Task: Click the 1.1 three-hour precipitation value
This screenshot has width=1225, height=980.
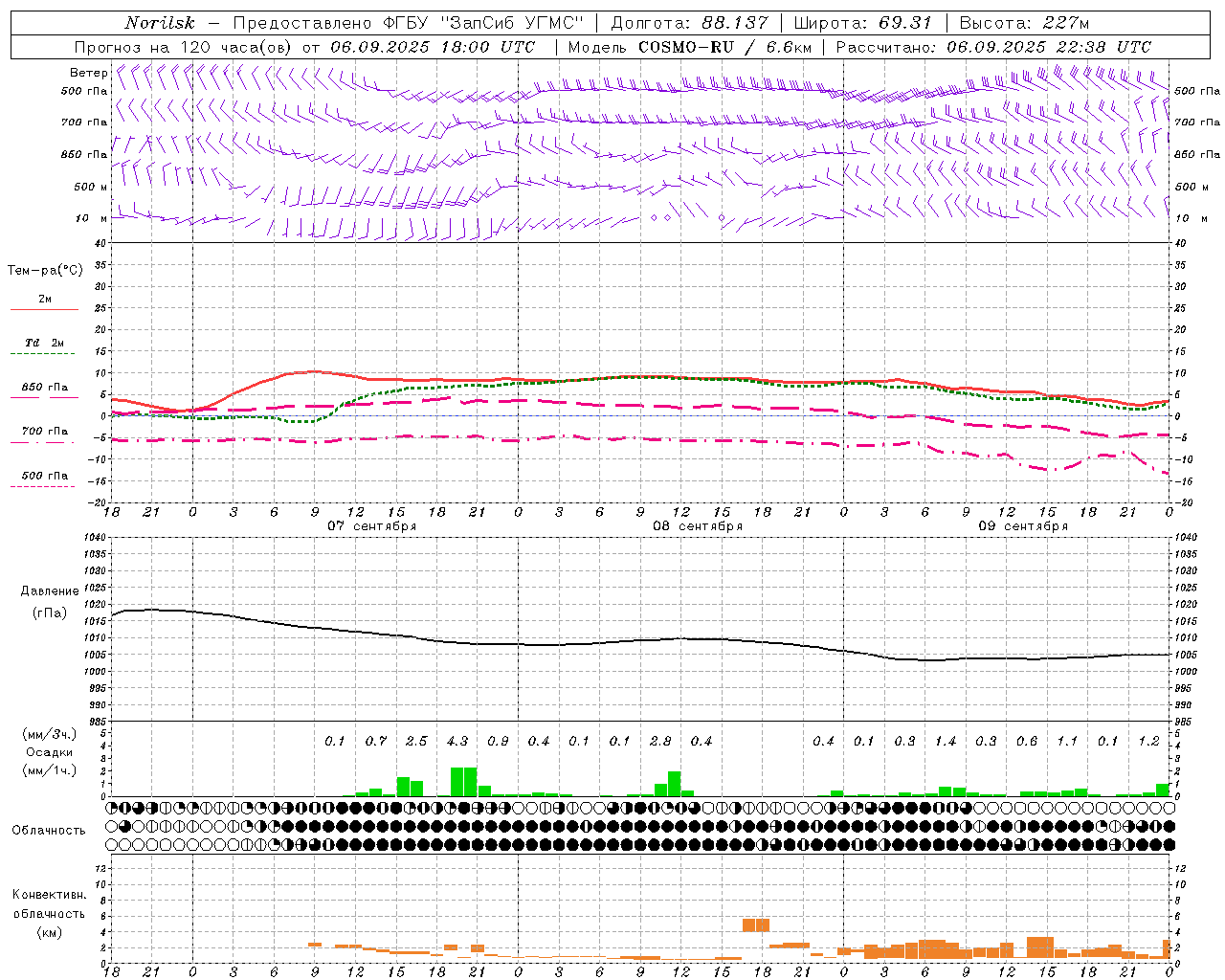Action: coord(1067,741)
